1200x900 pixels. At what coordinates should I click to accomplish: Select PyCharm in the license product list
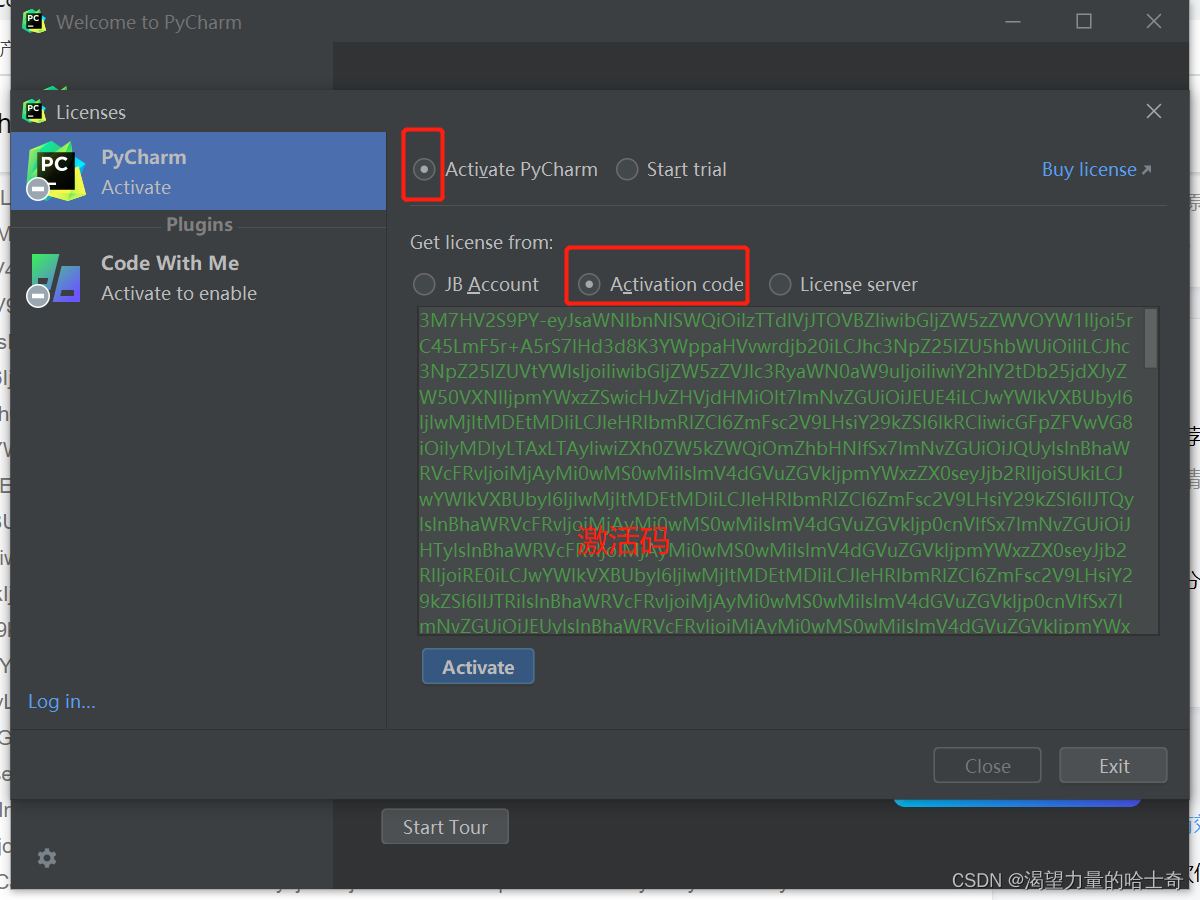click(198, 171)
